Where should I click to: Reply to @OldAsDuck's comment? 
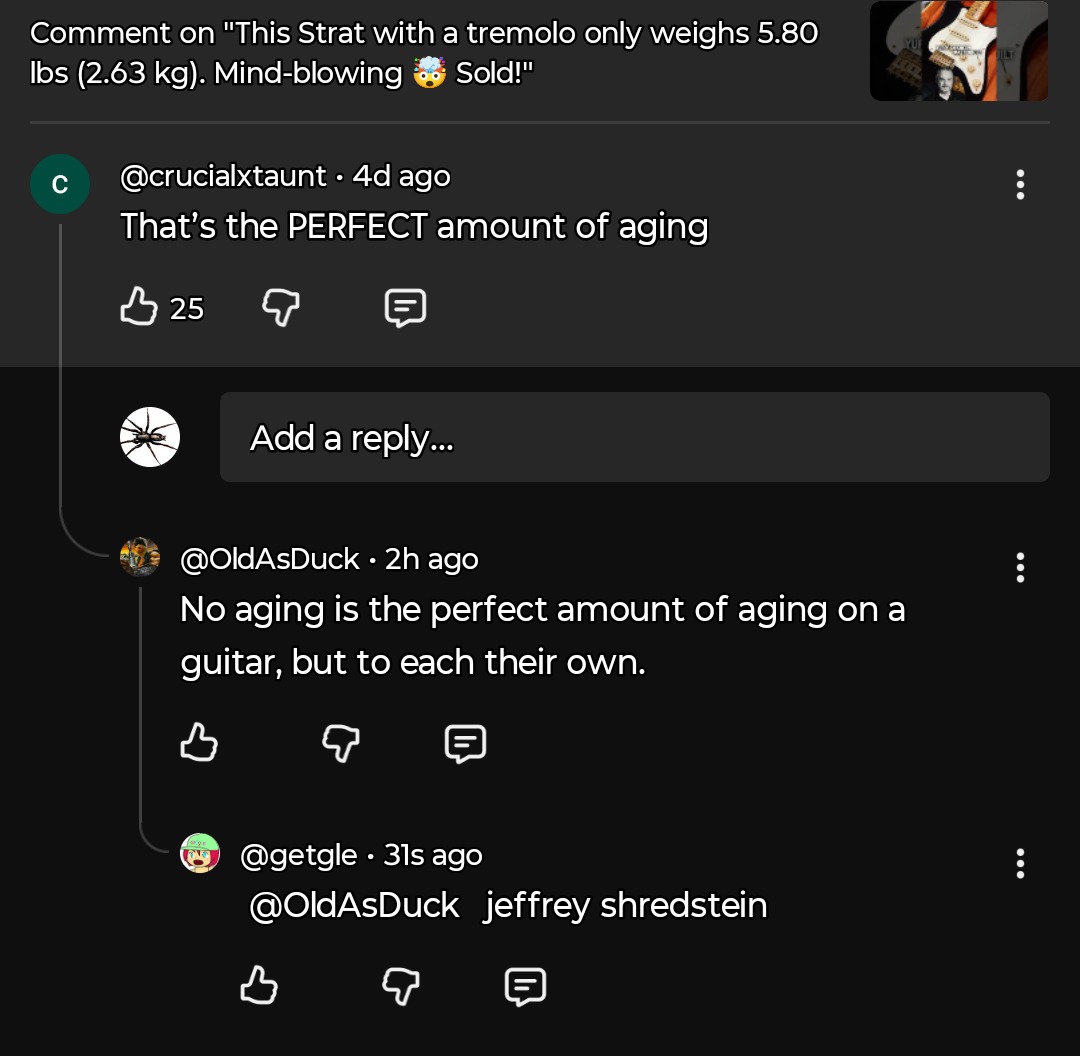pyautogui.click(x=465, y=743)
